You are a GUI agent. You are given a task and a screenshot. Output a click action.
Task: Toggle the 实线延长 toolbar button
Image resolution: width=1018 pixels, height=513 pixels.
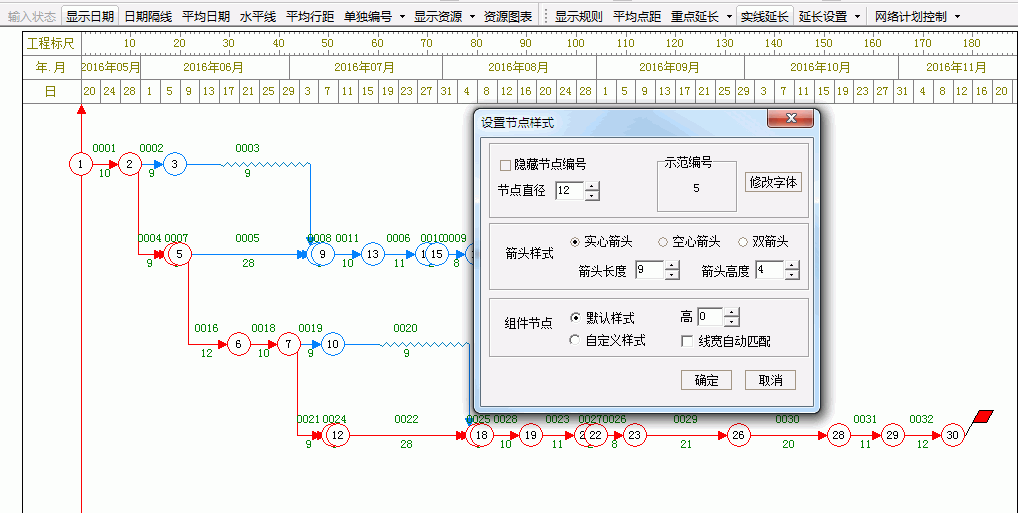pos(765,16)
